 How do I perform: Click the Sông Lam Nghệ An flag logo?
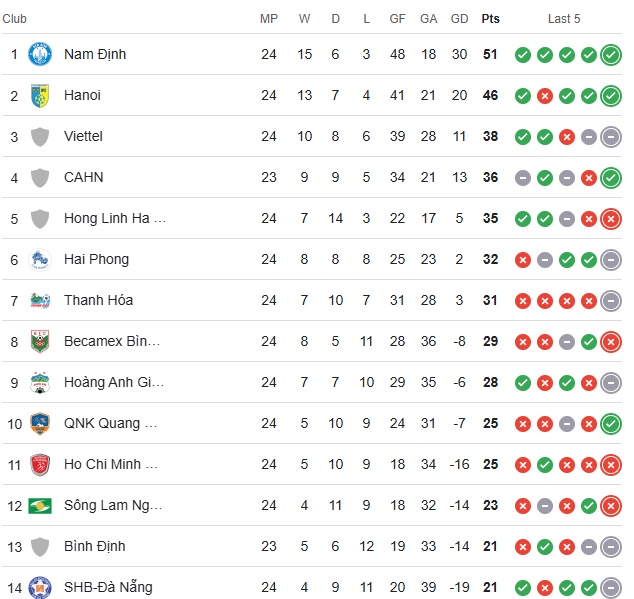pos(40,506)
